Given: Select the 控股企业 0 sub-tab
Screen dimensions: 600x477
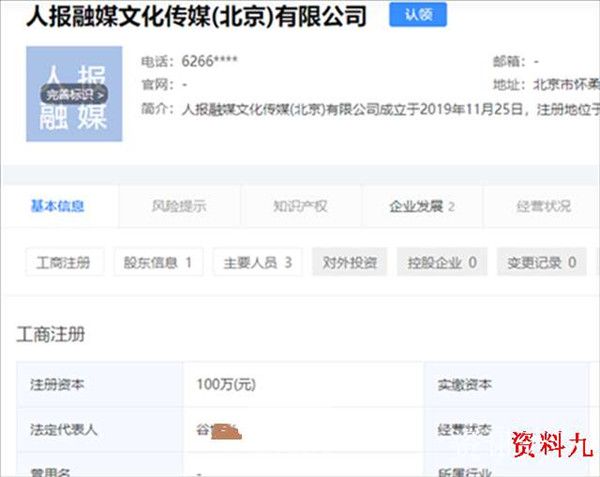Looking at the screenshot, I should point(442,262).
